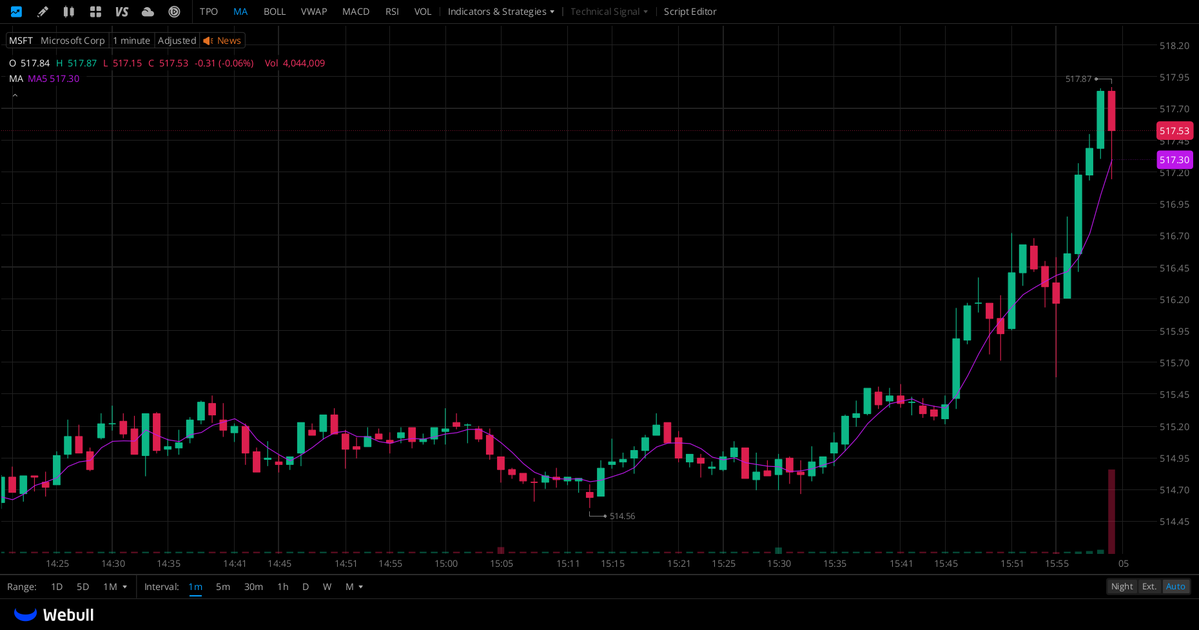
Task: Enable the BOLL indicator
Action: tap(275, 11)
